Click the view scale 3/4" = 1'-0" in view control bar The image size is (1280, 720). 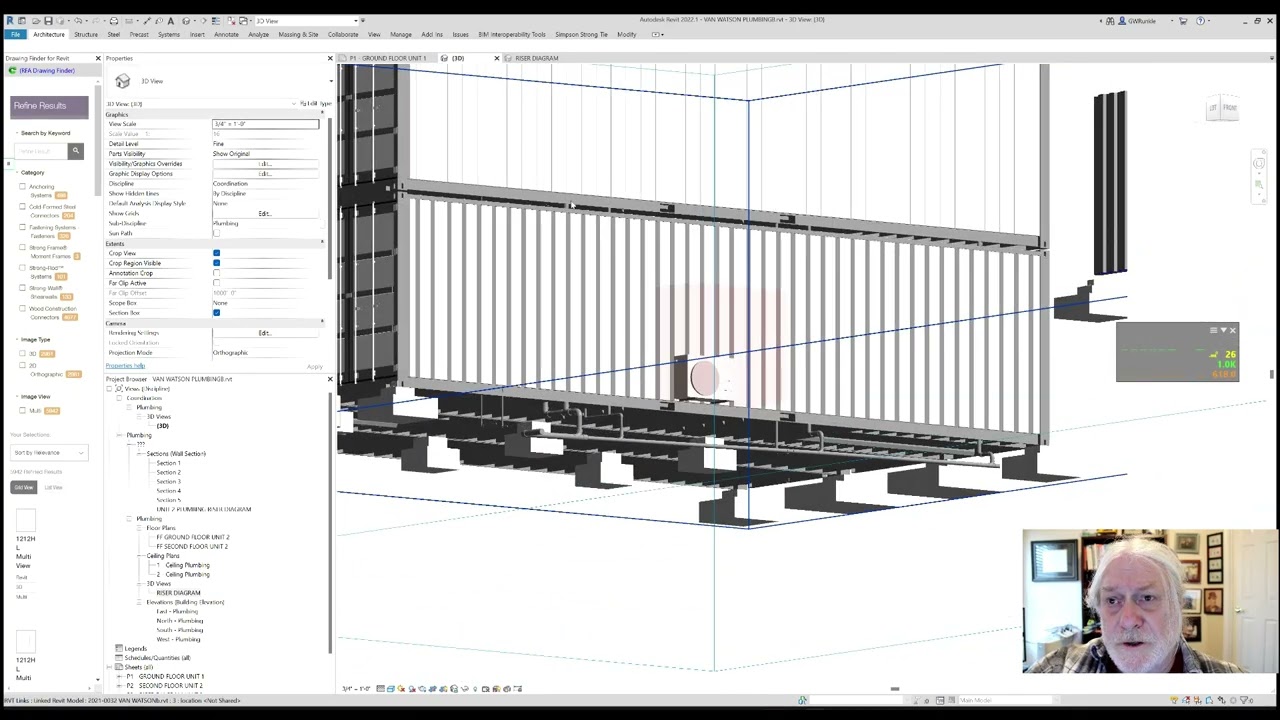point(357,689)
